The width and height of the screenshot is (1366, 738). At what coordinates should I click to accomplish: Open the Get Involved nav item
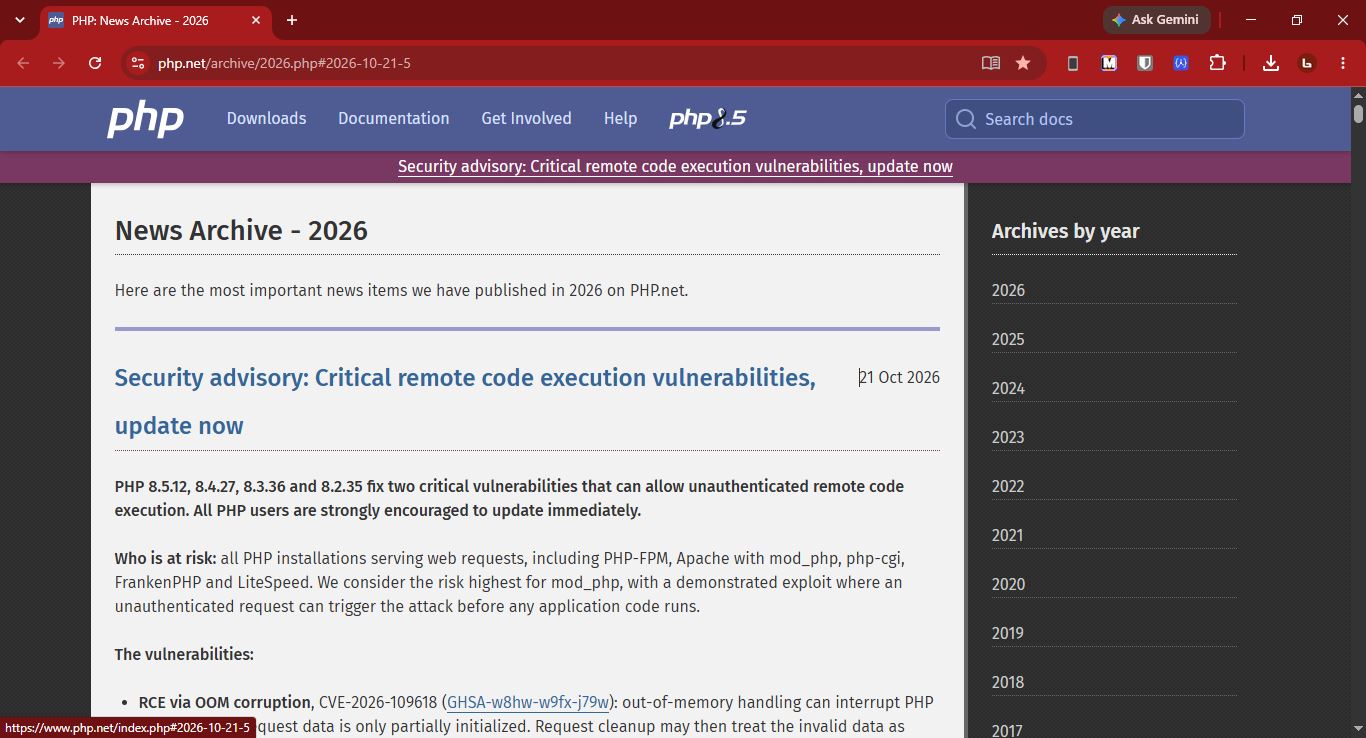tap(526, 118)
